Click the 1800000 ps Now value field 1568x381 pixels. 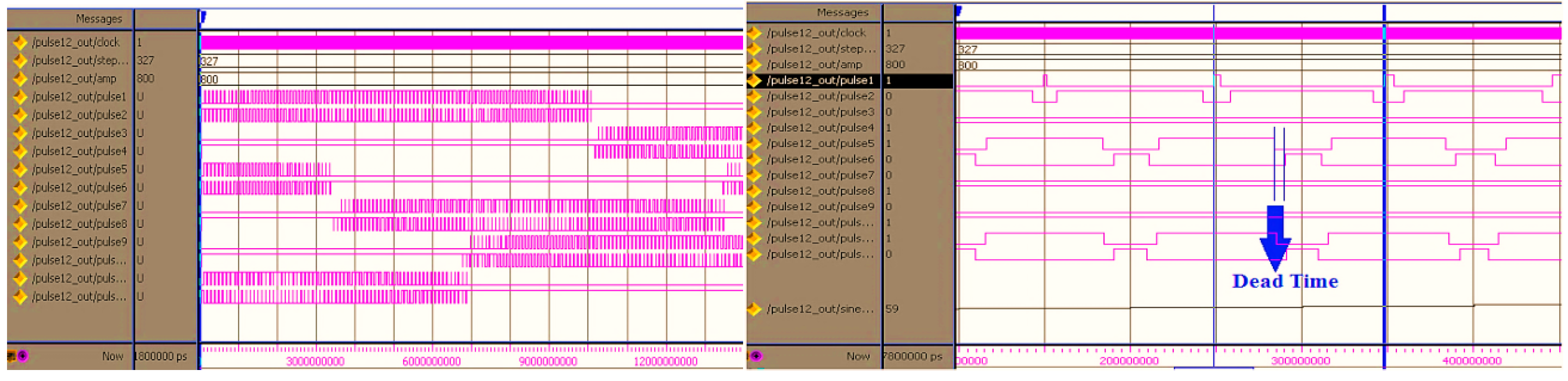(162, 356)
